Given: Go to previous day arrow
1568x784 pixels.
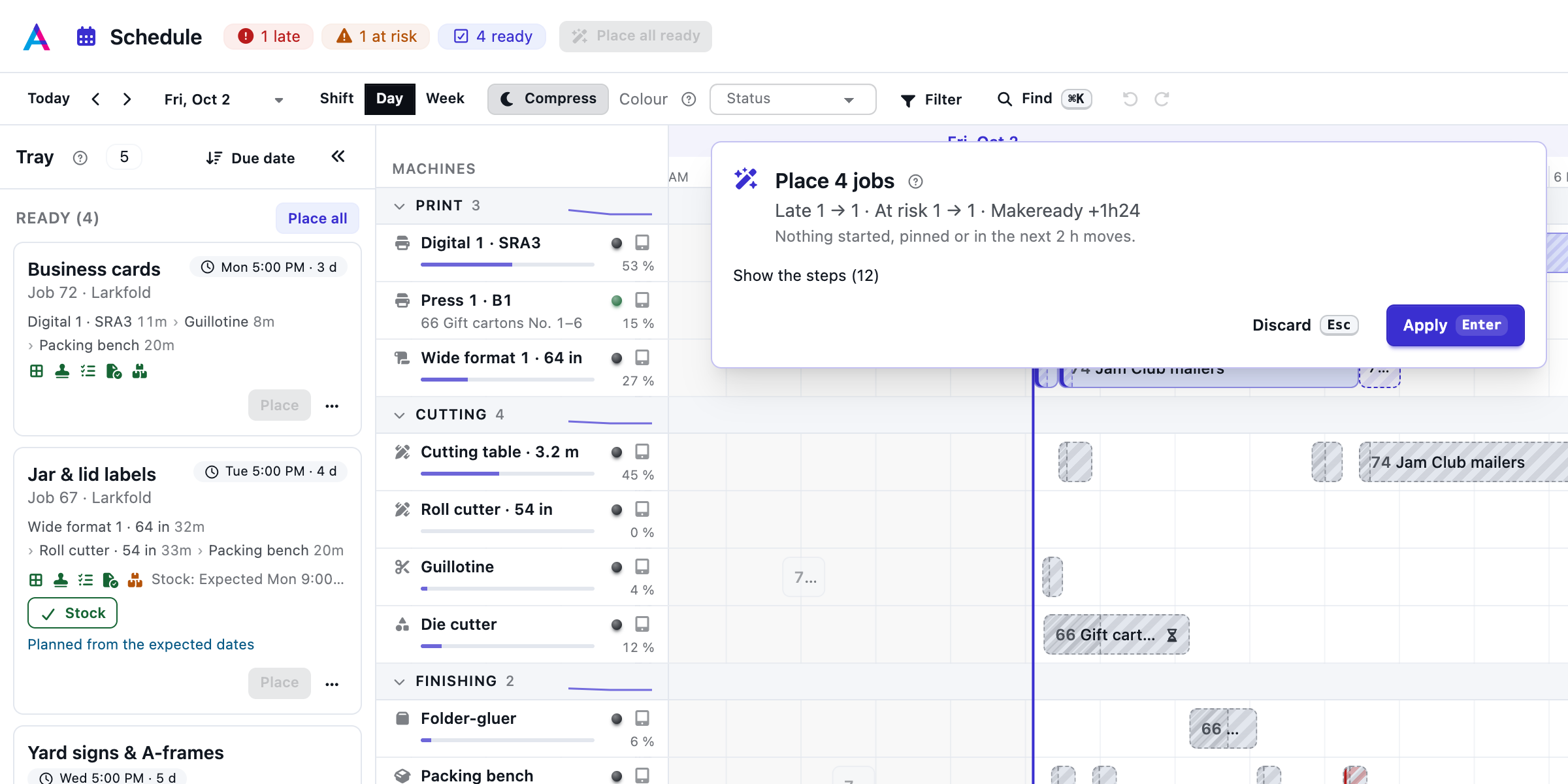Looking at the screenshot, I should (x=96, y=99).
